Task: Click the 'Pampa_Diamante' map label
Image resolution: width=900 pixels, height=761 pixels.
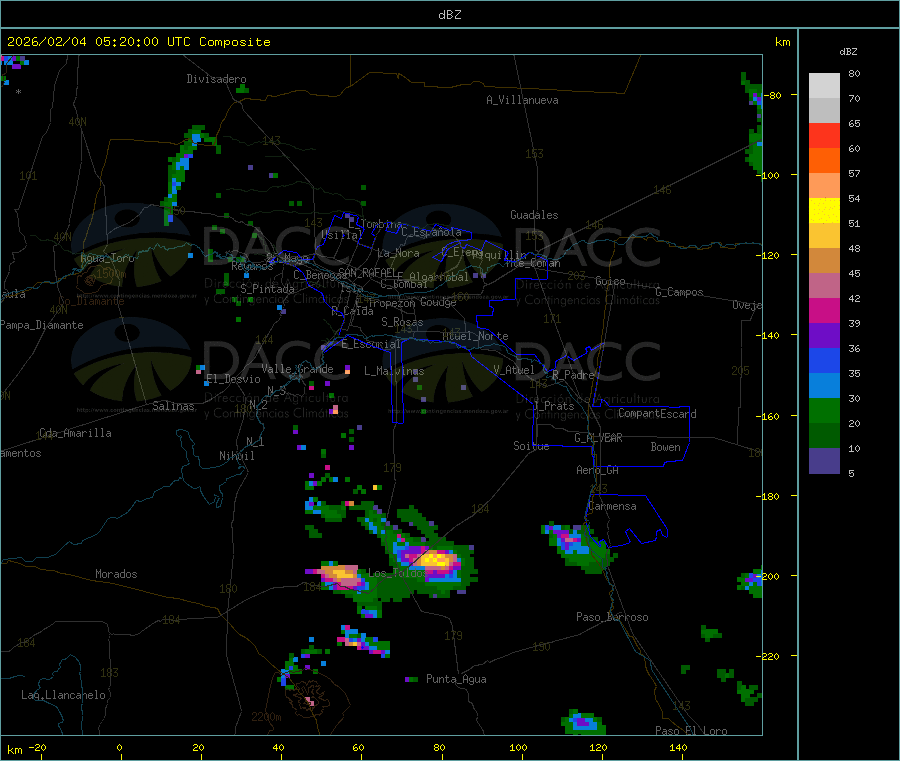Action: [42, 325]
